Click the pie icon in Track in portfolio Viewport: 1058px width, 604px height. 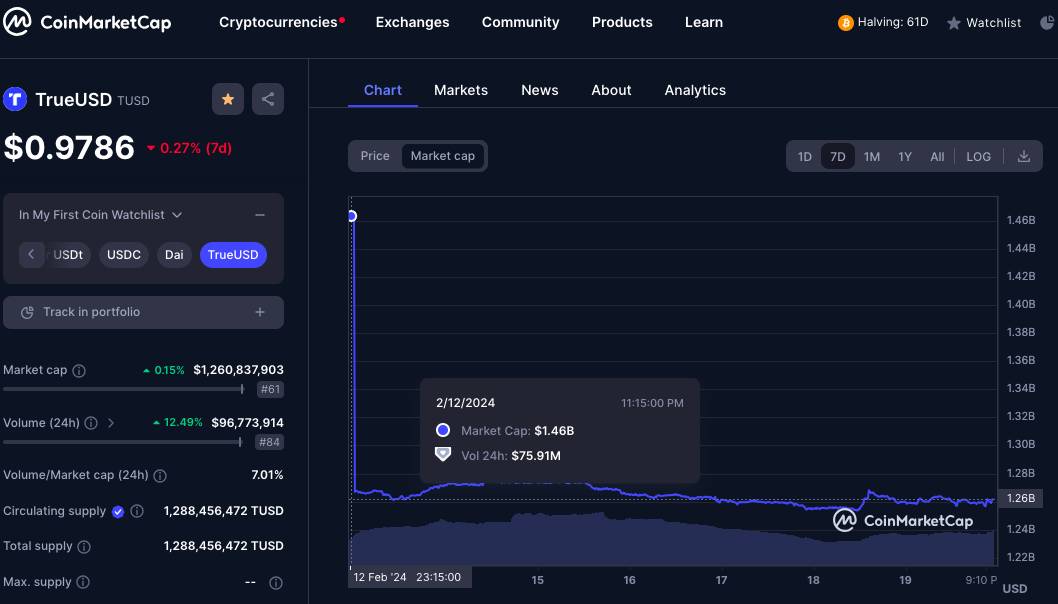[27, 312]
